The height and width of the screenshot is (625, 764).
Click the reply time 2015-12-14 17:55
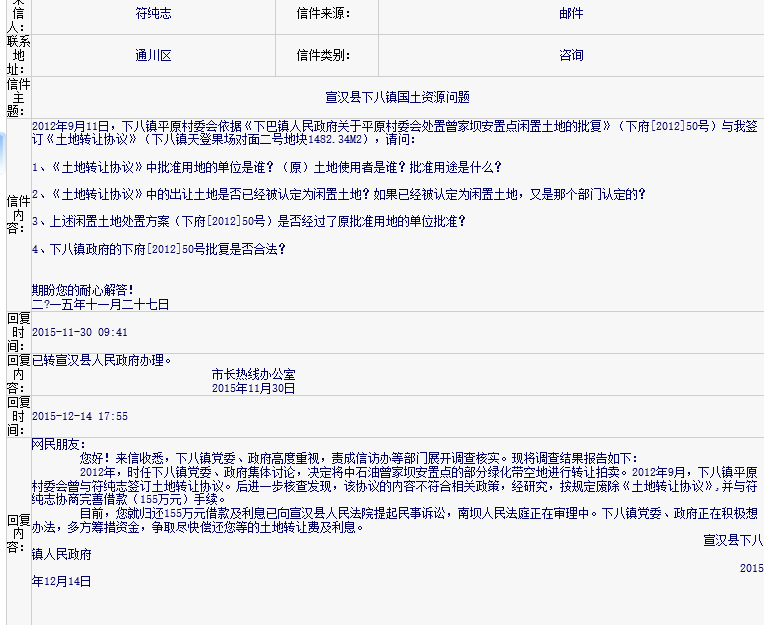[x=80, y=417]
